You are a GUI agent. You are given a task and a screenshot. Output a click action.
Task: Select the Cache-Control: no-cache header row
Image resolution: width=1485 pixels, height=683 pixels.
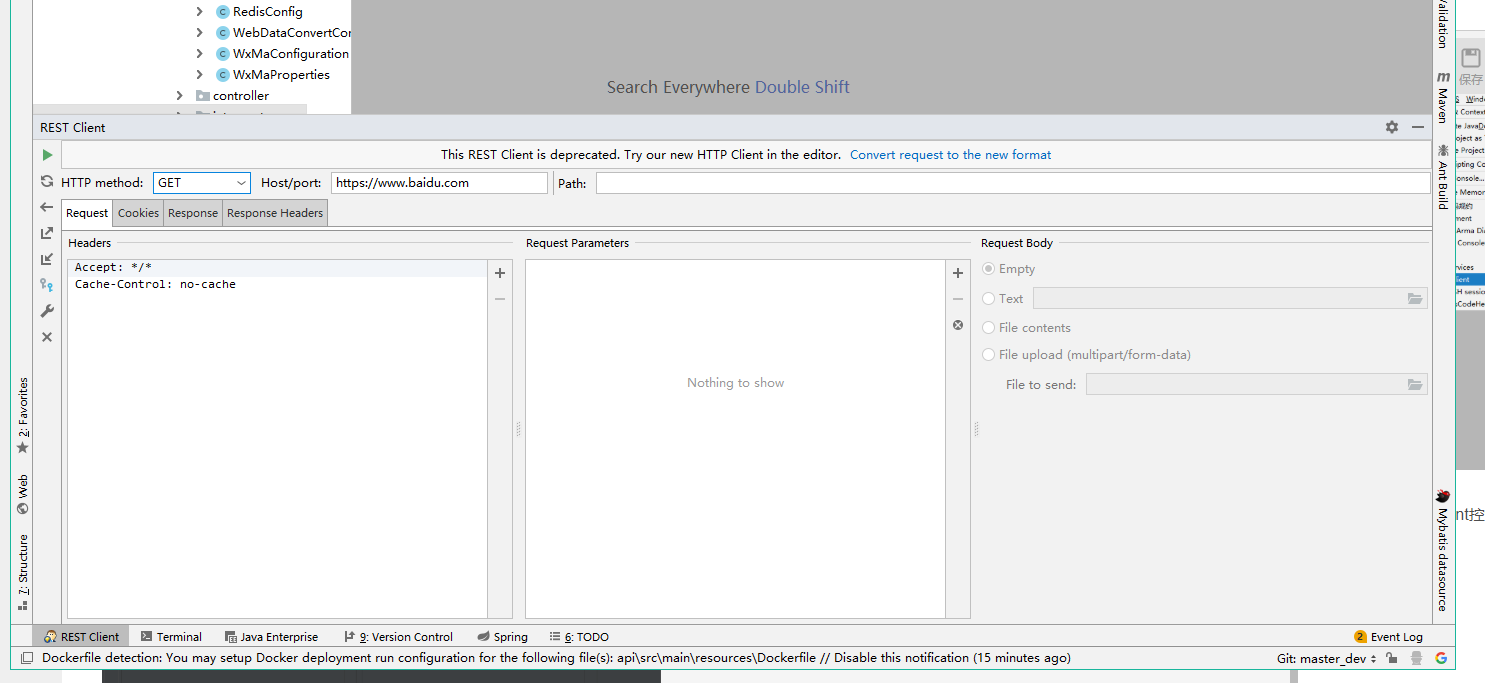point(277,285)
